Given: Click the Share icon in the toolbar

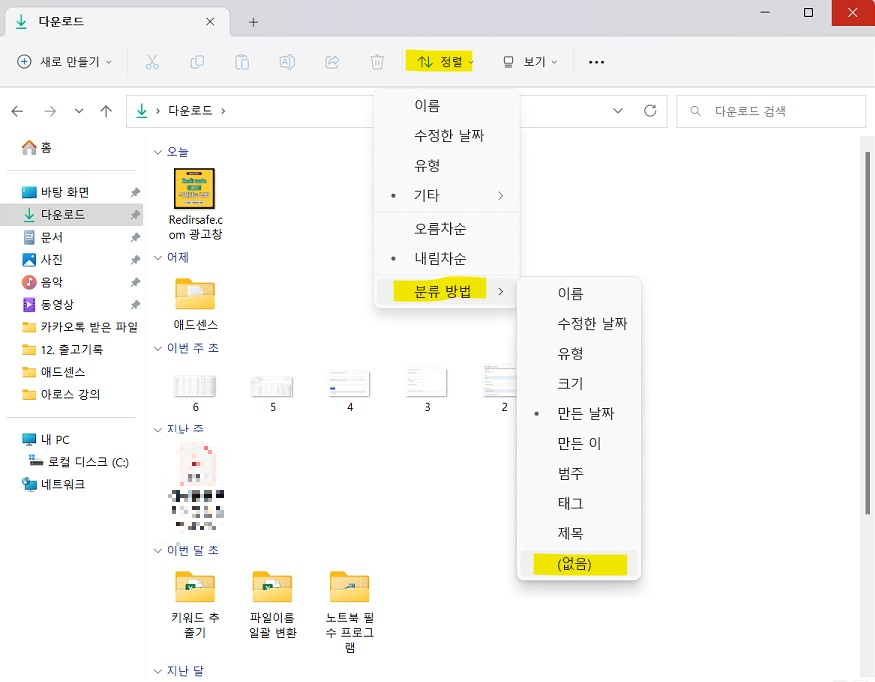Looking at the screenshot, I should point(331,61).
